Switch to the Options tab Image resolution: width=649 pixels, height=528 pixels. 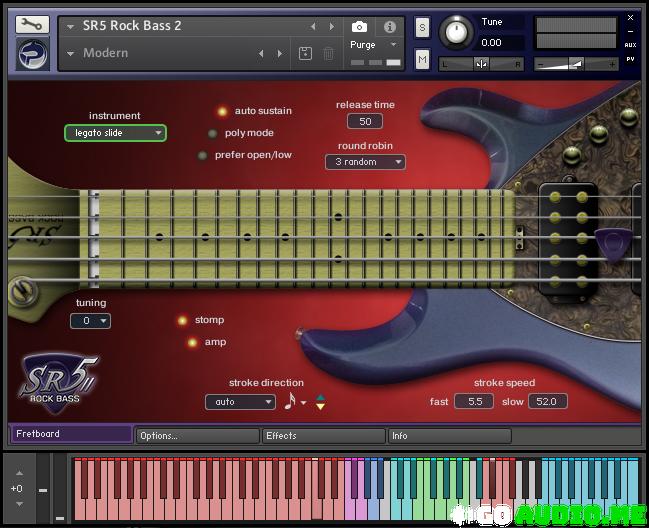(198, 436)
